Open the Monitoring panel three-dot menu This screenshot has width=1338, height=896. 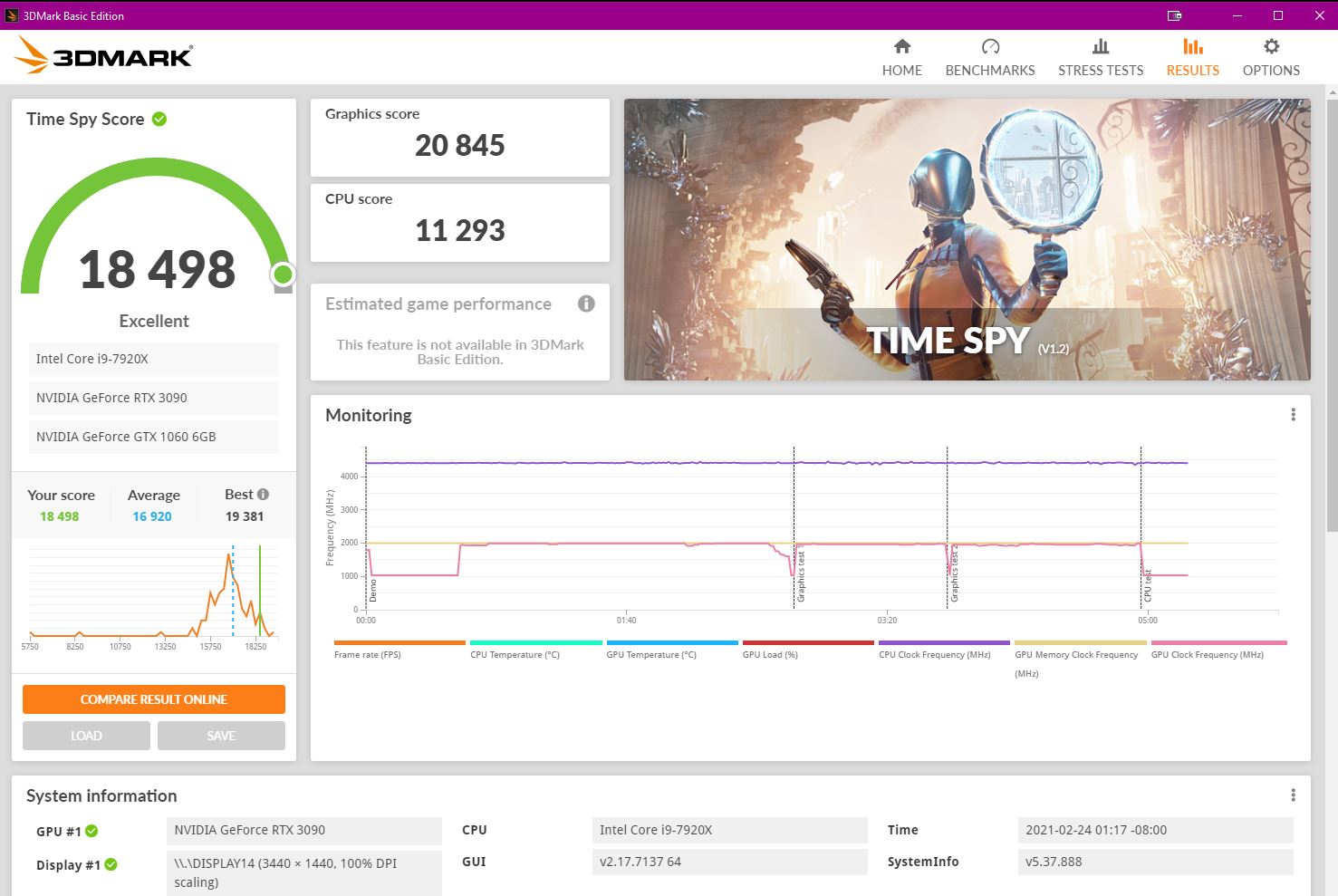1293,415
